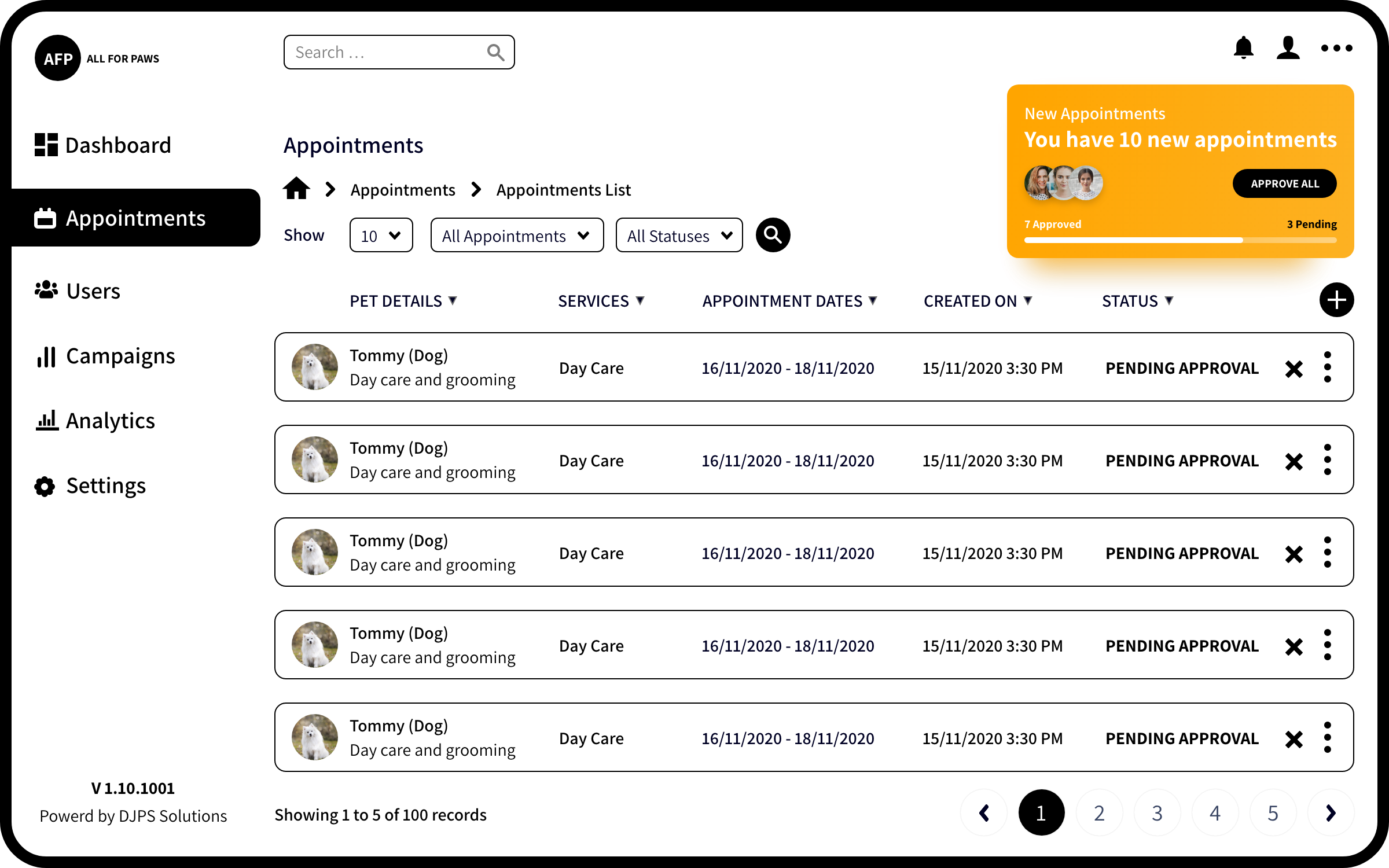Expand the All Appointments dropdown
1389x868 pixels.
click(516, 236)
